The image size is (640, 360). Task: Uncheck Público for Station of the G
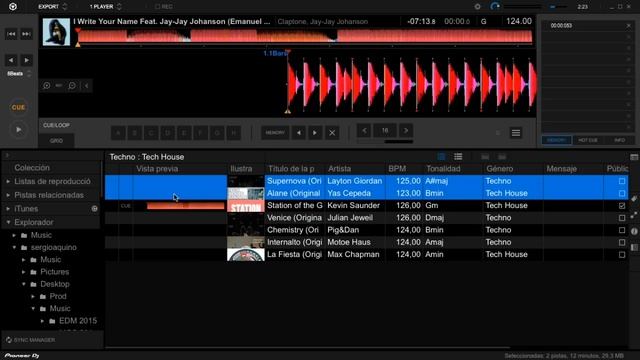pyautogui.click(x=622, y=205)
